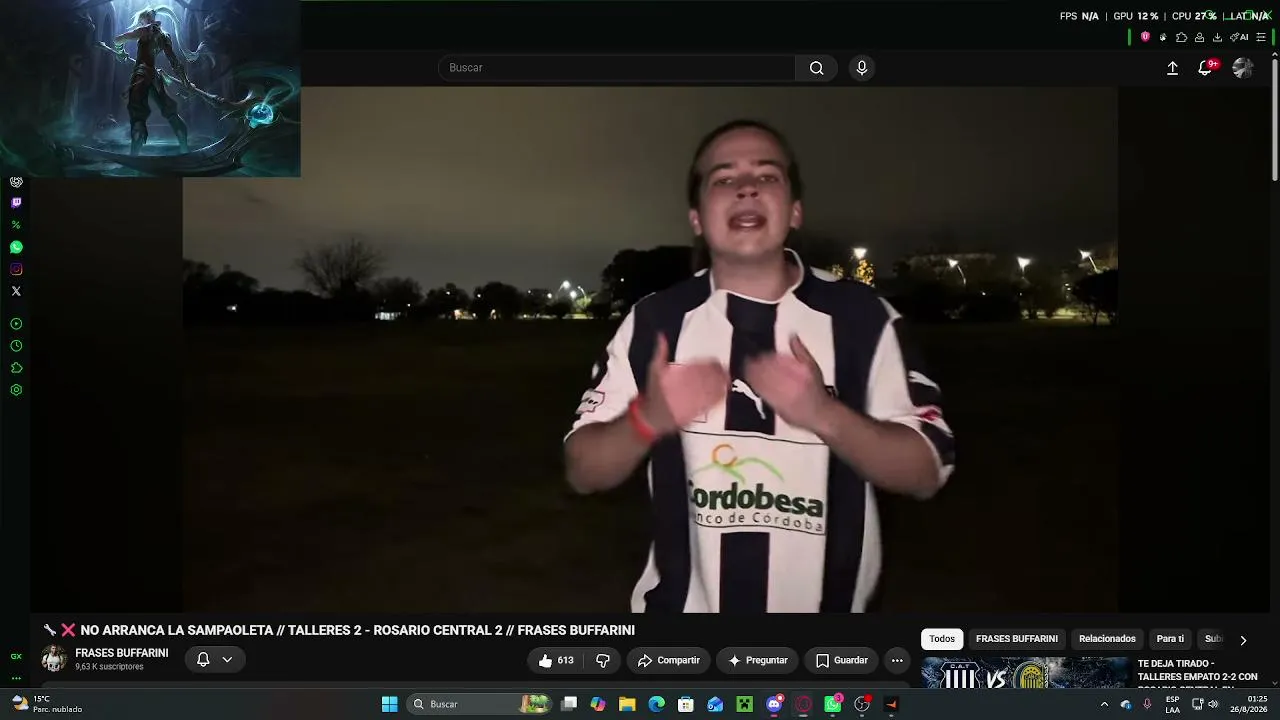1280x720 pixels.
Task: Open the FRASES BUFFARINI channel name link
Action: 122,653
